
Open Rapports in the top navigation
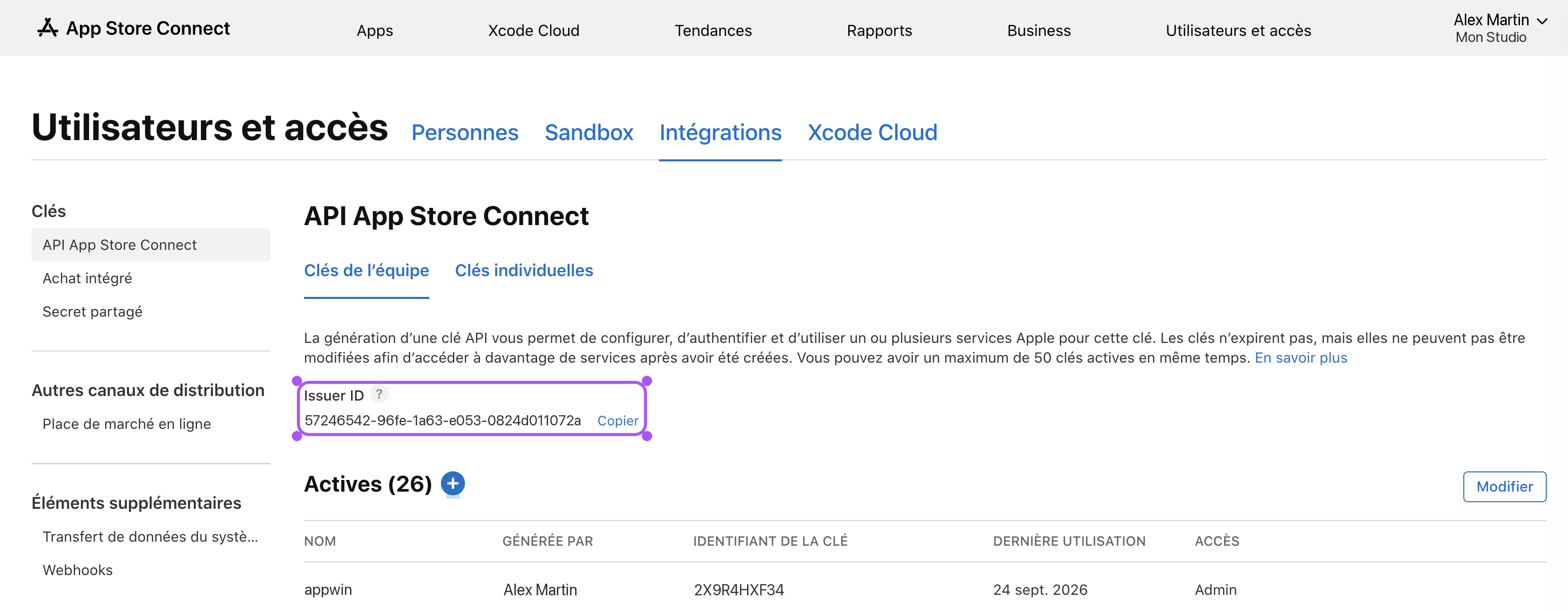pyautogui.click(x=880, y=30)
